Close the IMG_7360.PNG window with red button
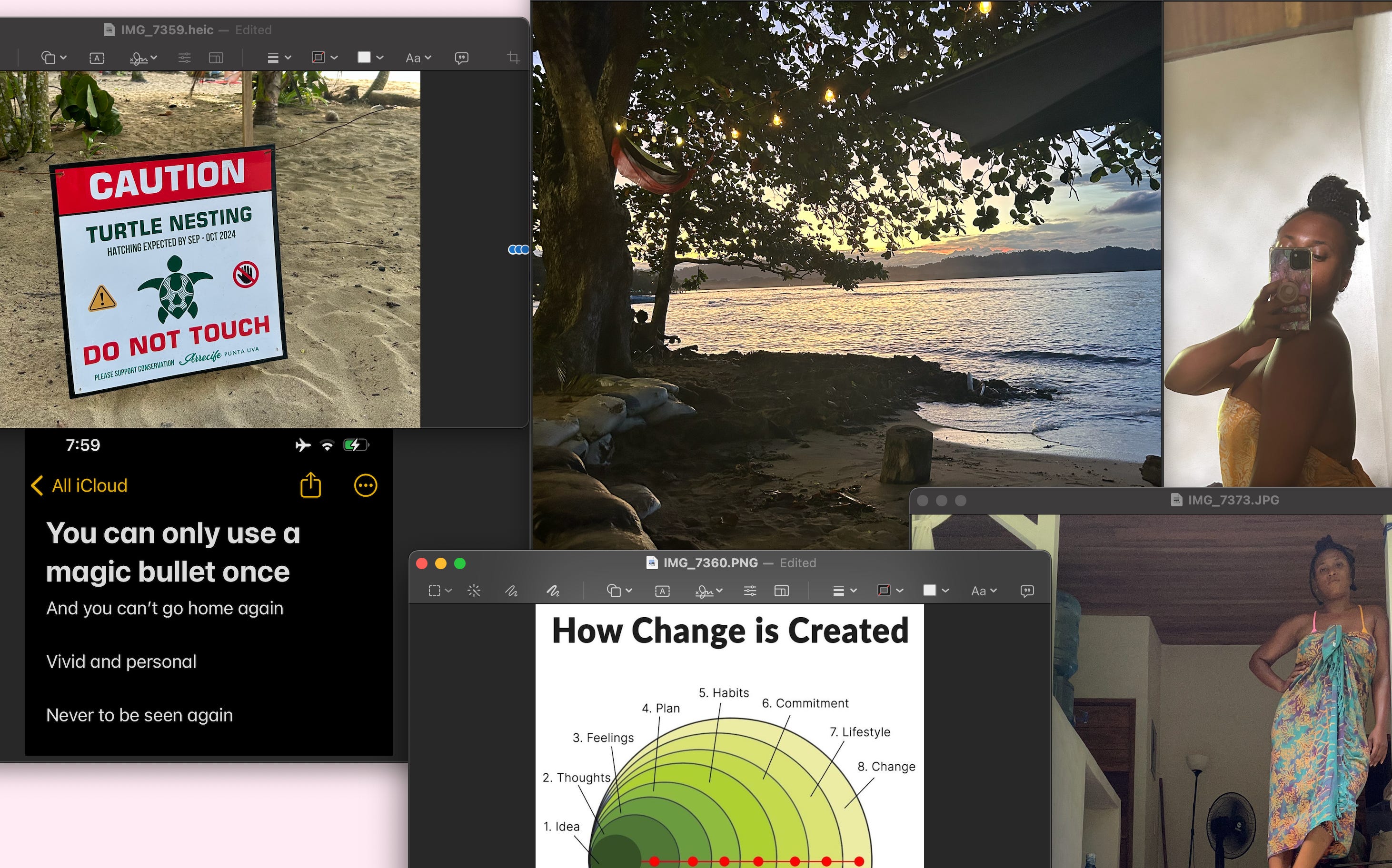1392x868 pixels. (x=421, y=563)
